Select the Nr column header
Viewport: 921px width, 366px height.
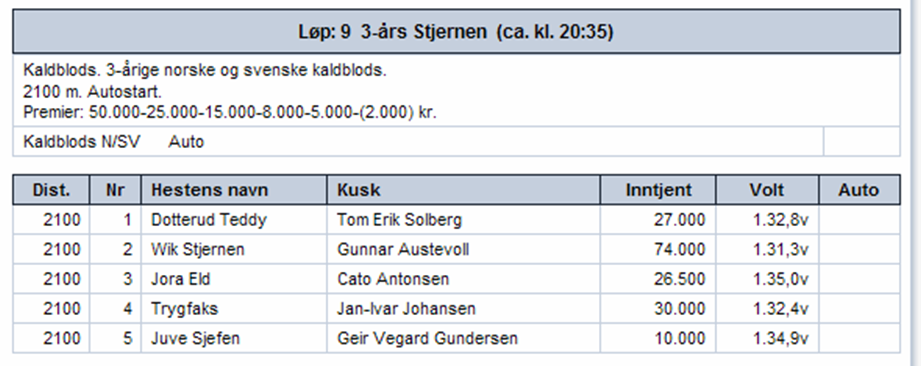click(x=115, y=190)
